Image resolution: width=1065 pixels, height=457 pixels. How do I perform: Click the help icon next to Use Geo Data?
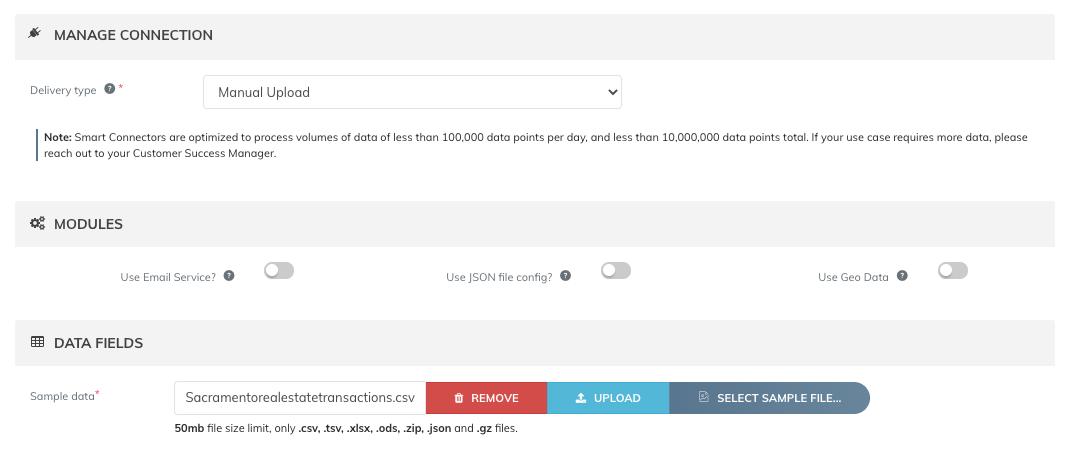tap(902, 276)
